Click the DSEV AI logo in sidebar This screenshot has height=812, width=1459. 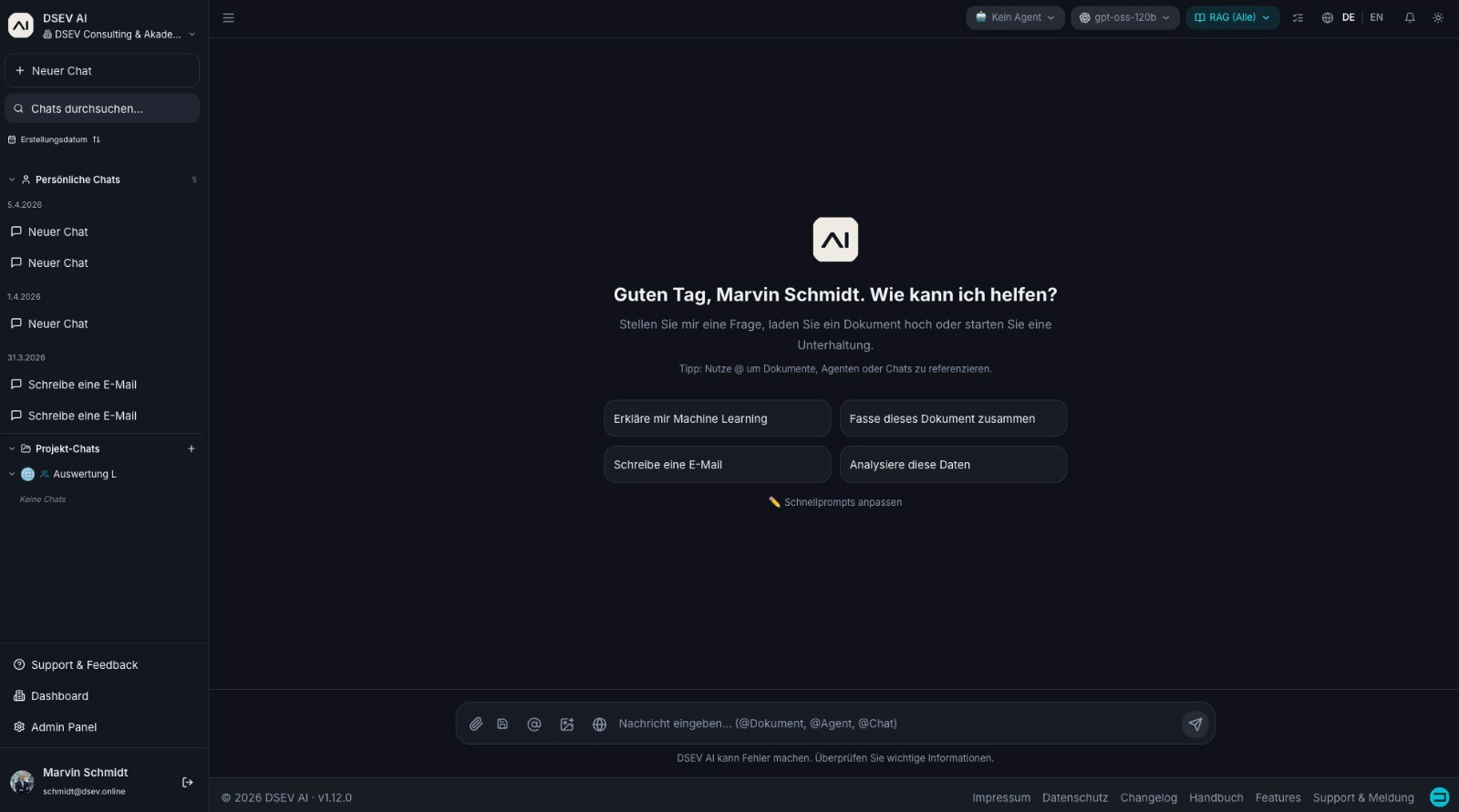(x=21, y=26)
